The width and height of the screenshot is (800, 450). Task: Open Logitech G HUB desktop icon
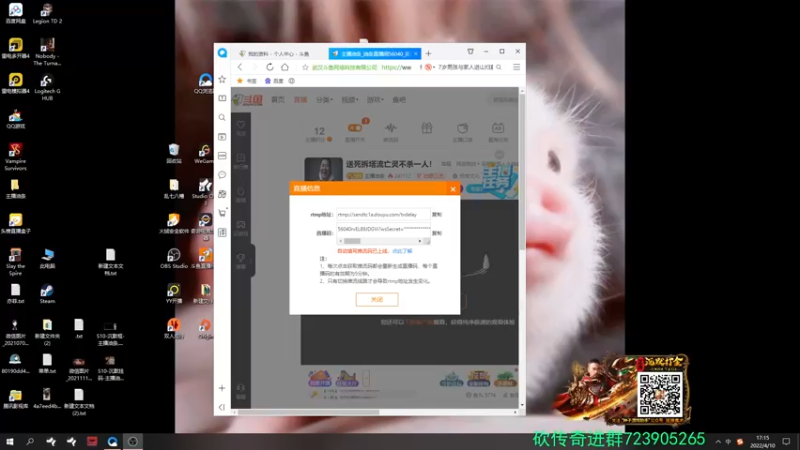coord(47,87)
